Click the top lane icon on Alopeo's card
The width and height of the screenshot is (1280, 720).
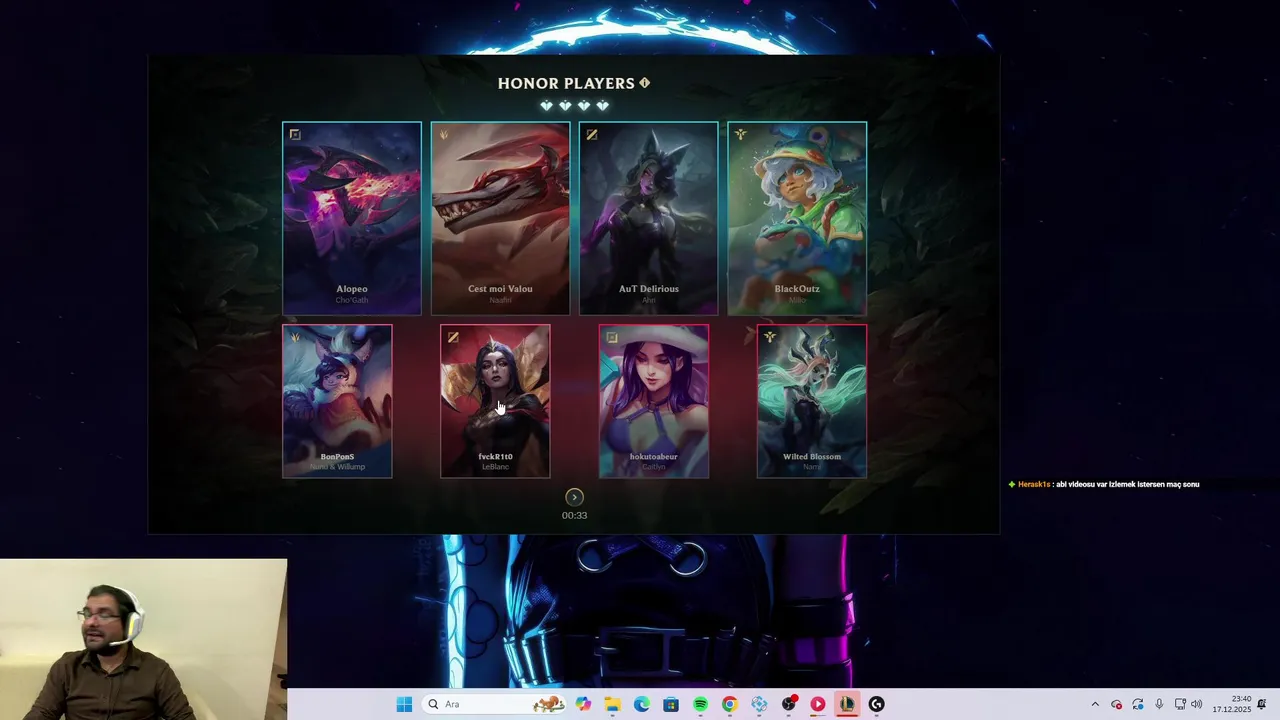294,134
